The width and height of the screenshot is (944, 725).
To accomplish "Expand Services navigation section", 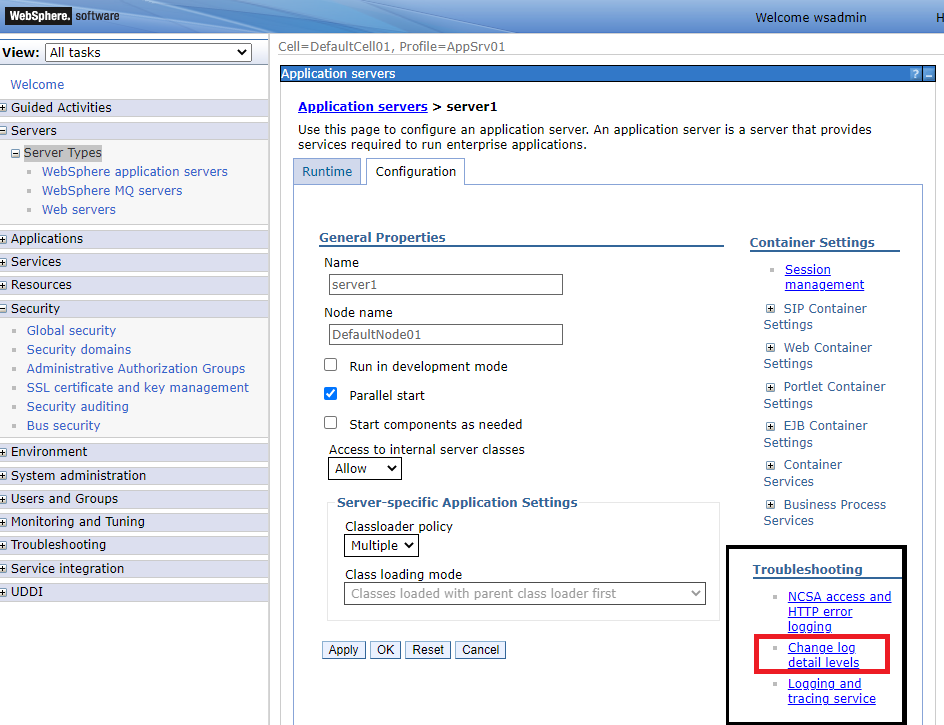I will pyautogui.click(x=4, y=262).
